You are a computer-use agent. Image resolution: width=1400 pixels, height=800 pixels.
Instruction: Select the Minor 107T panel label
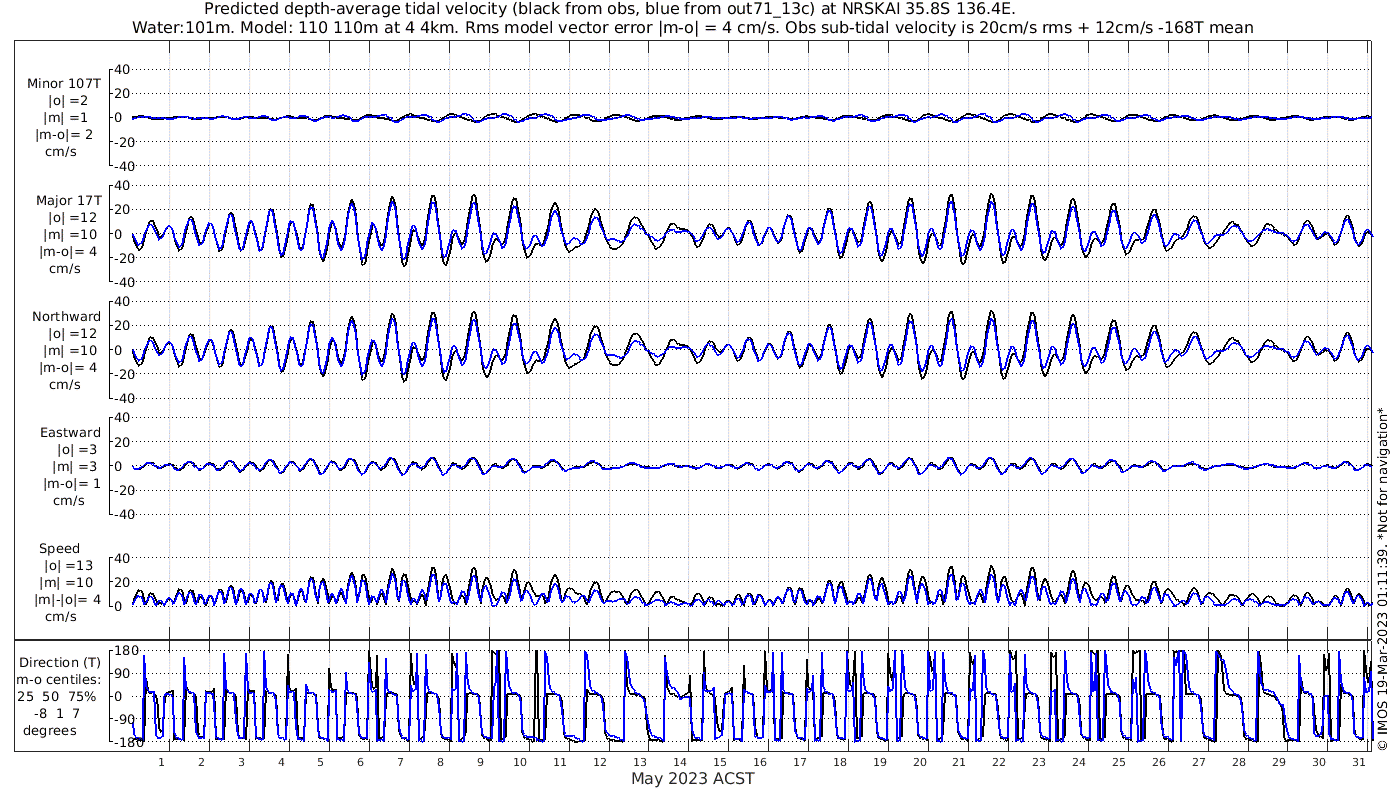(64, 84)
